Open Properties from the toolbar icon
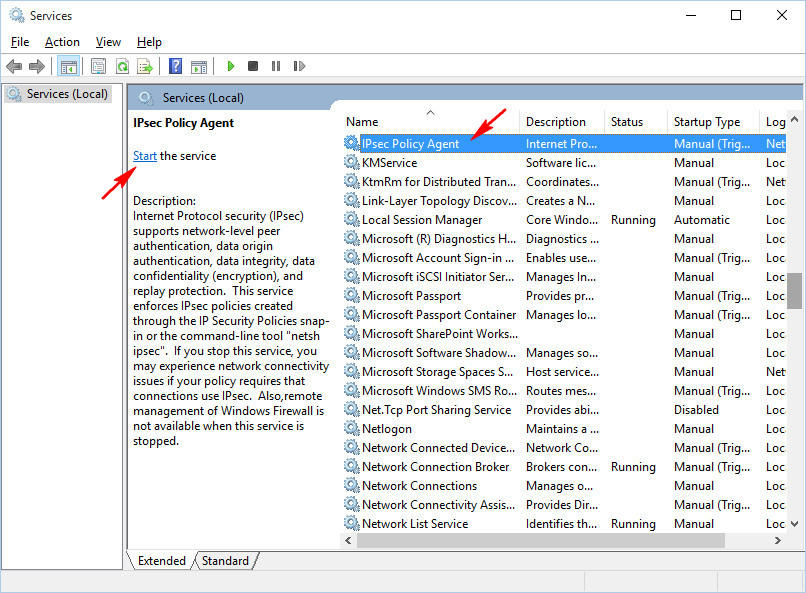The height and width of the screenshot is (593, 806). point(98,67)
